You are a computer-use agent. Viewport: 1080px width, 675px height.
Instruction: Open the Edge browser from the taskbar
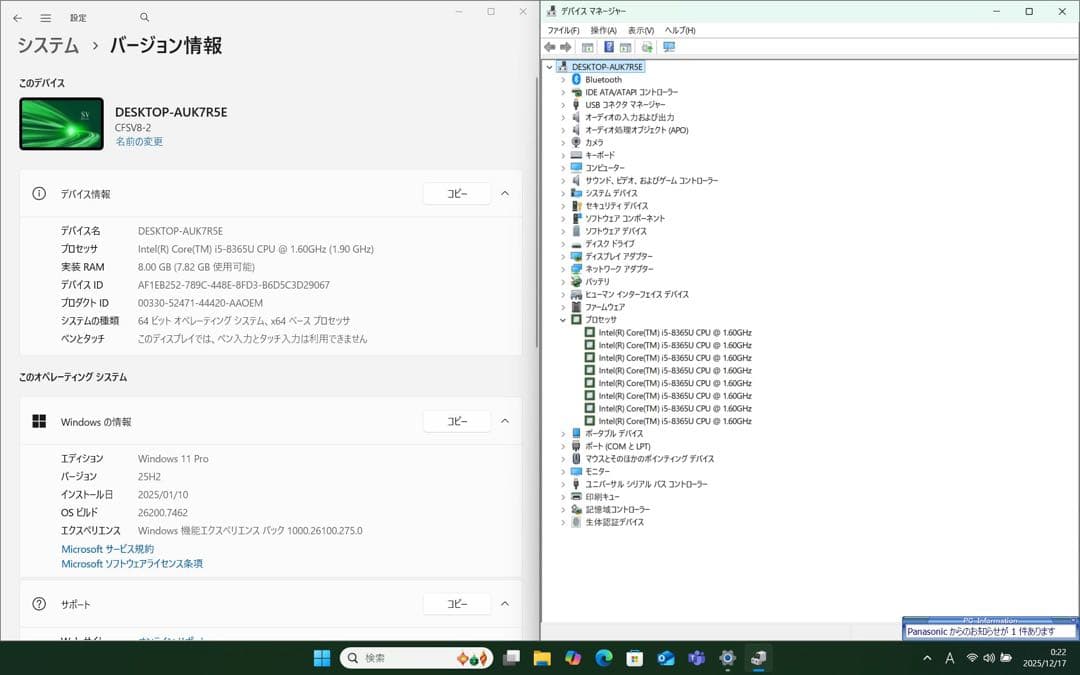click(602, 658)
